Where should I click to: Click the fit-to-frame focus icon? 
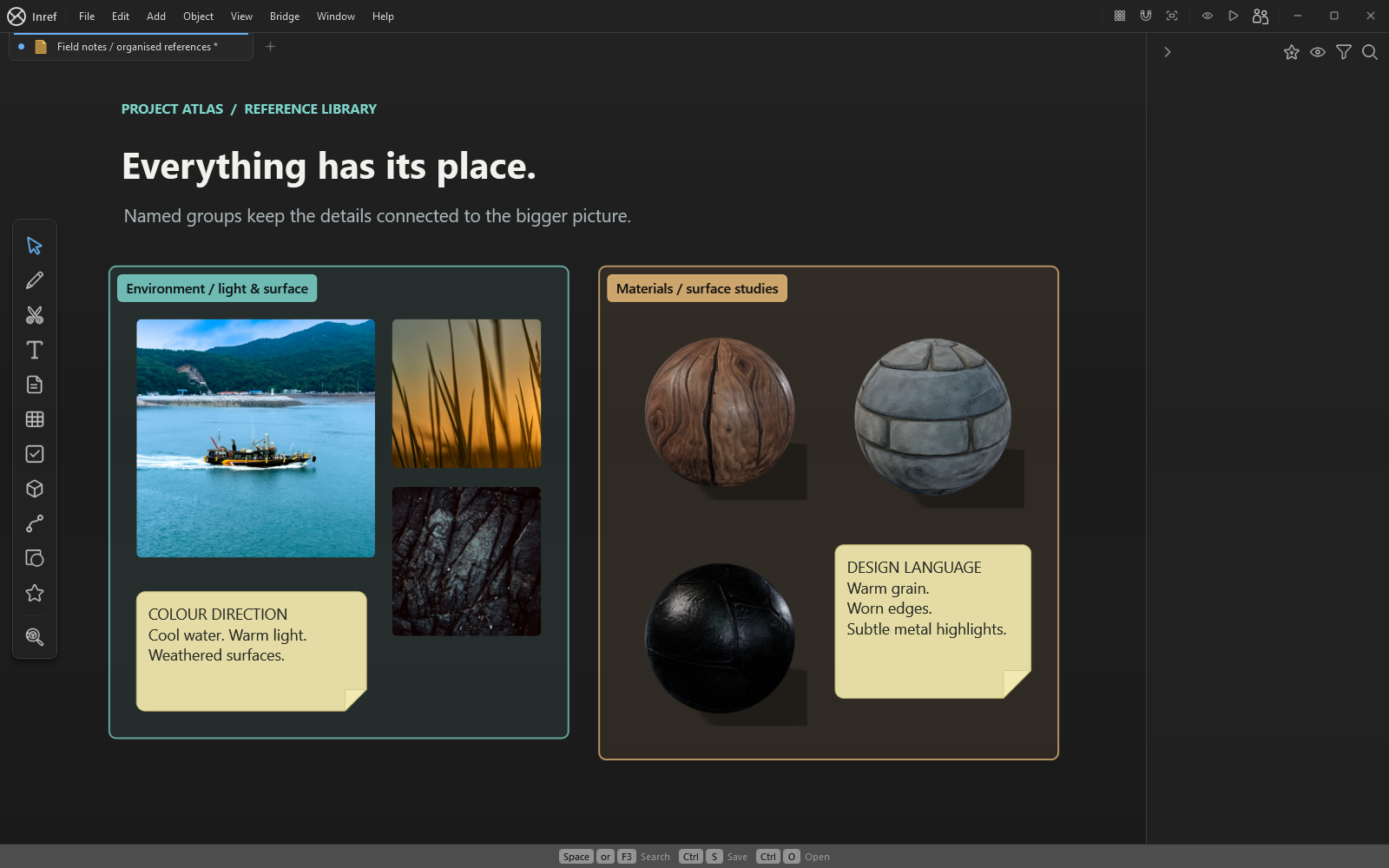tap(1172, 16)
